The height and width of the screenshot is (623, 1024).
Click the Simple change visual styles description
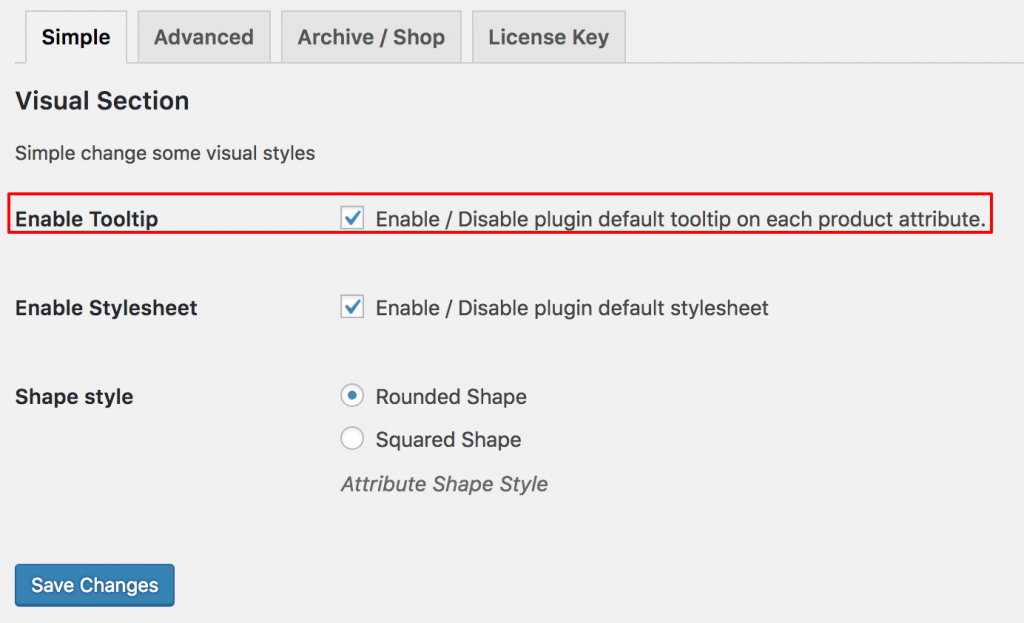click(164, 153)
